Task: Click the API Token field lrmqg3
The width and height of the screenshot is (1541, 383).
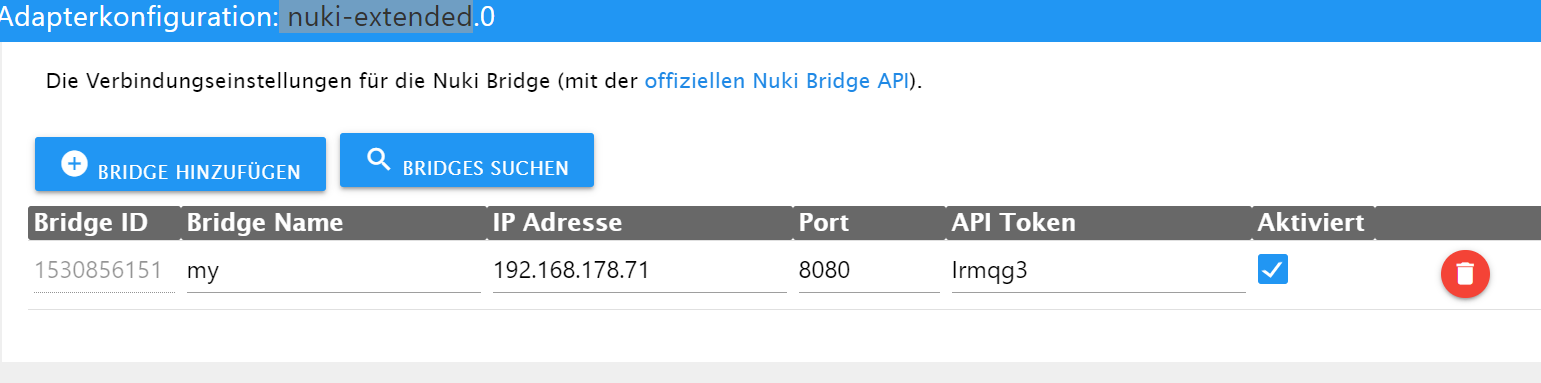Action: tap(1098, 271)
